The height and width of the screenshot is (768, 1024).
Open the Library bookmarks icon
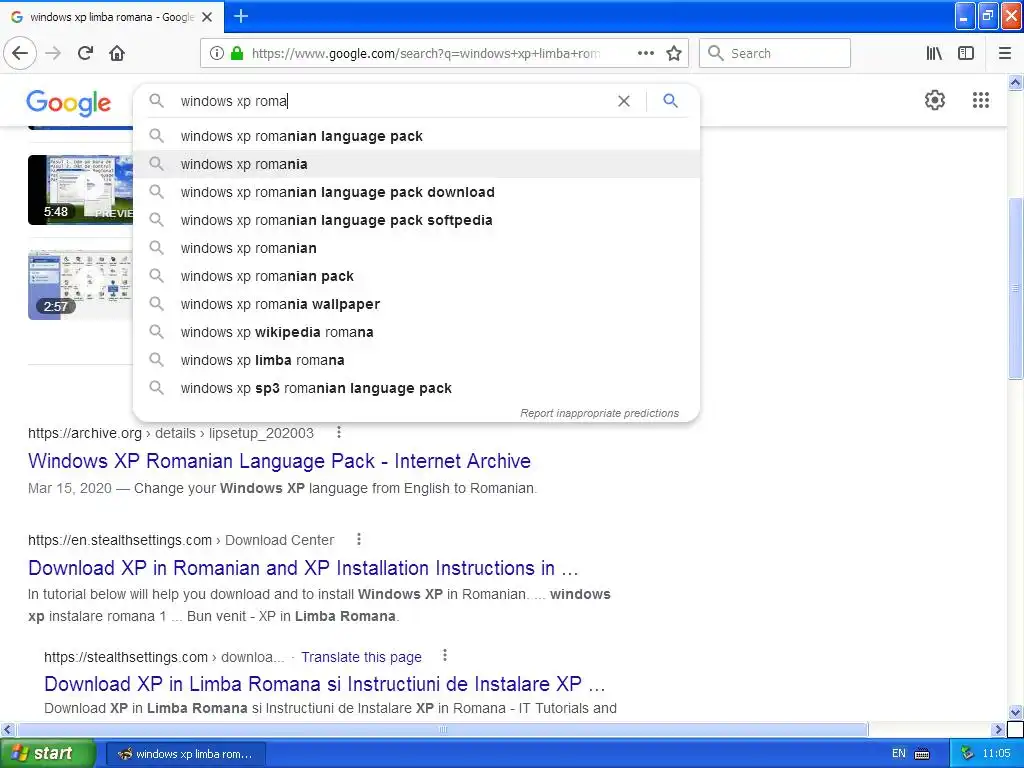coord(934,54)
